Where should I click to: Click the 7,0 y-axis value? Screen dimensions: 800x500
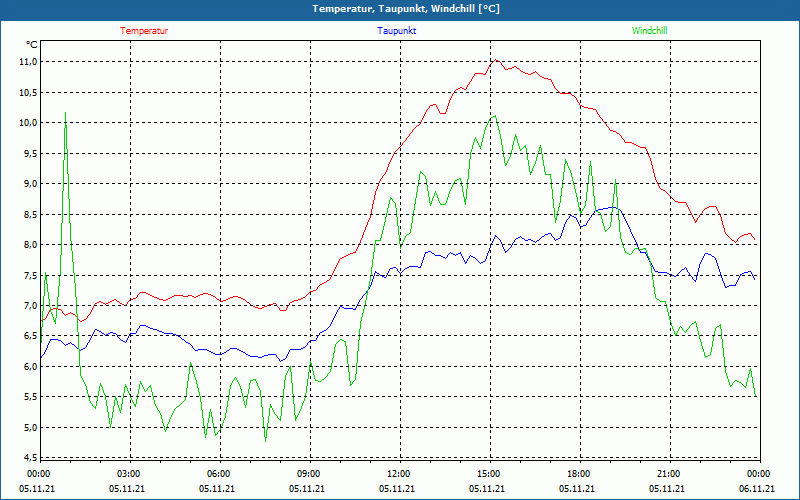(x=30, y=306)
